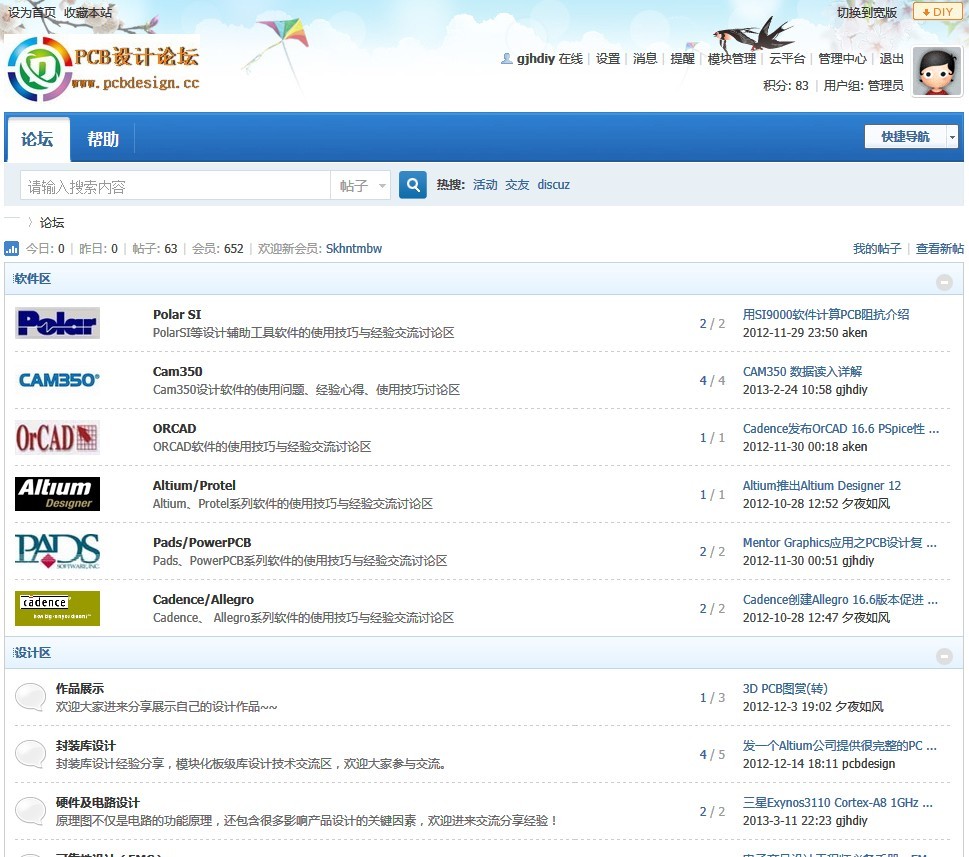Click hot search term discuz
The image size is (969, 857).
coord(554,185)
